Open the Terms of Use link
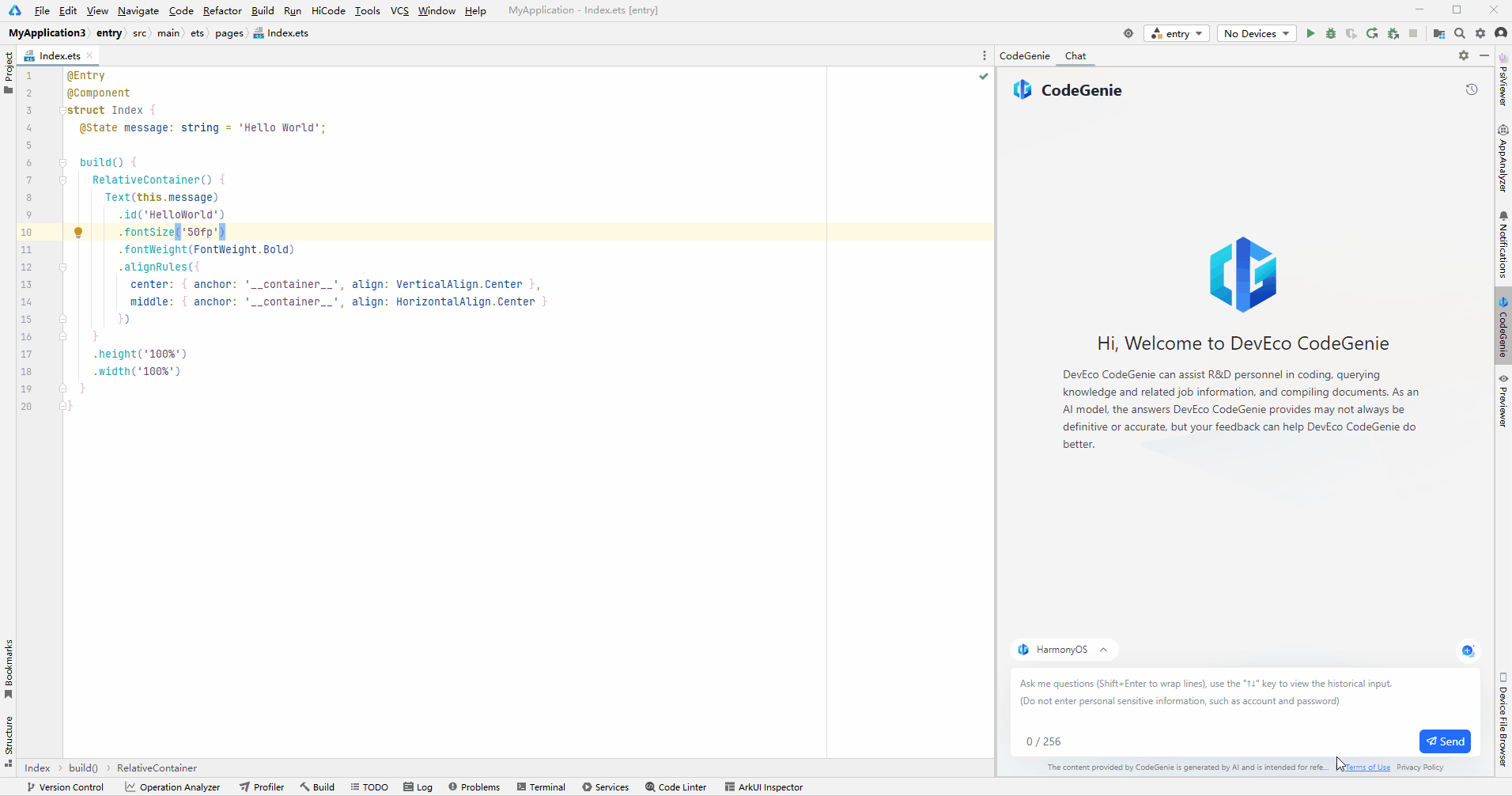The image size is (1512, 796). click(x=1368, y=767)
